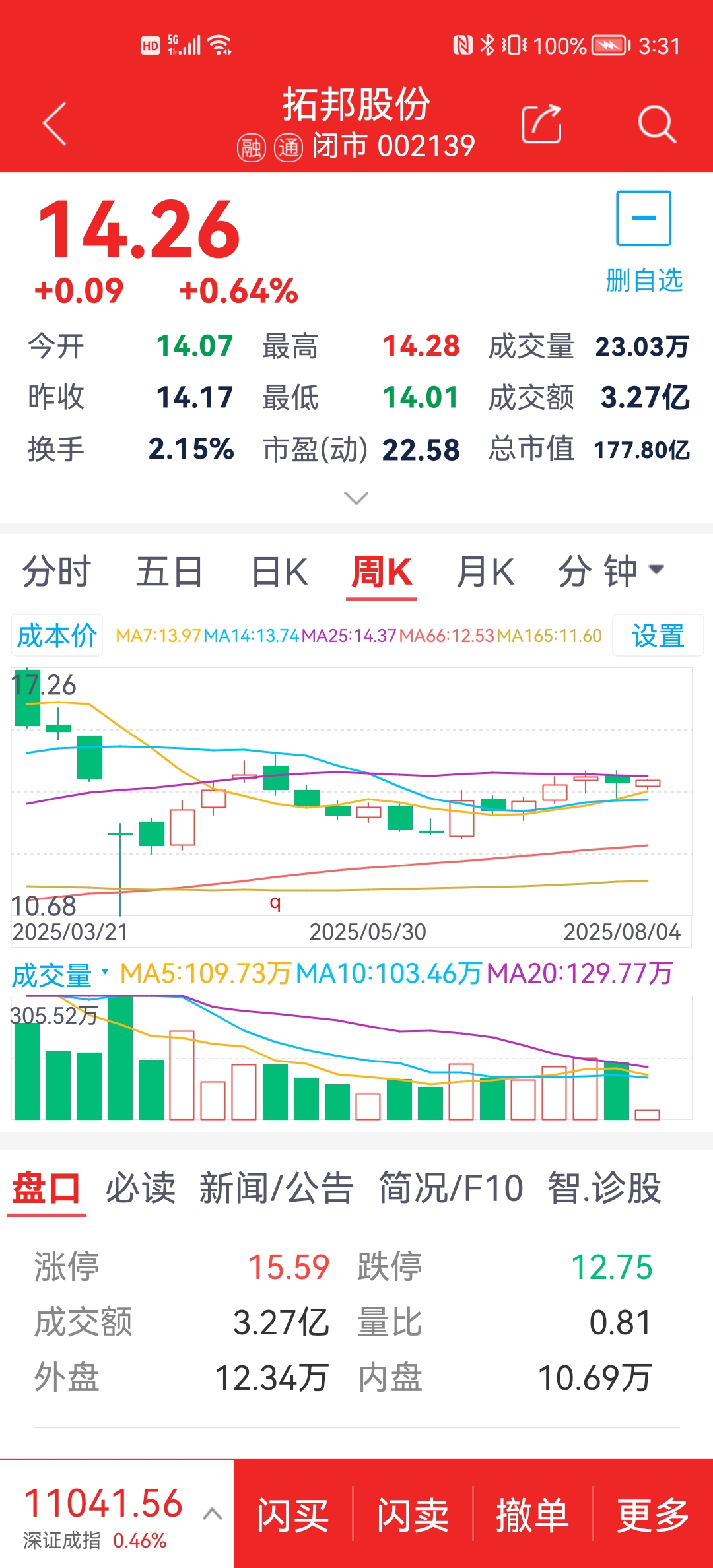This screenshot has height=1568, width=713.
Task: Open the 必读 tab
Action: coord(141,1189)
